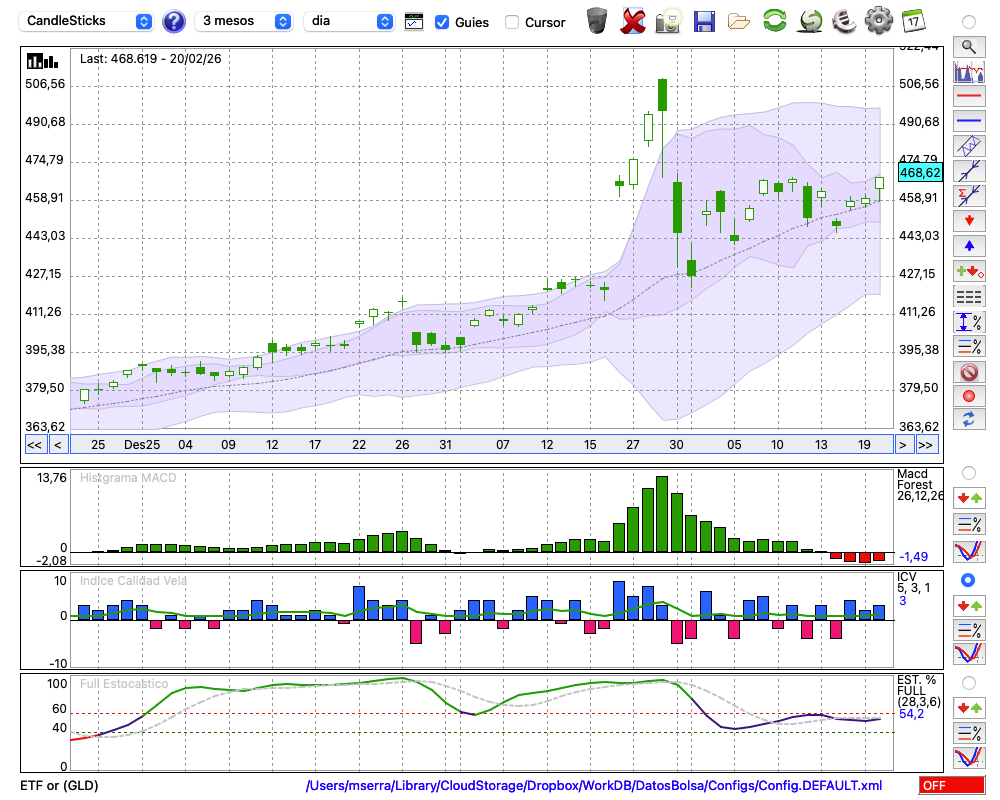Click the green refresh arrows icon
The height and width of the screenshot is (800, 1000).
(774, 21)
